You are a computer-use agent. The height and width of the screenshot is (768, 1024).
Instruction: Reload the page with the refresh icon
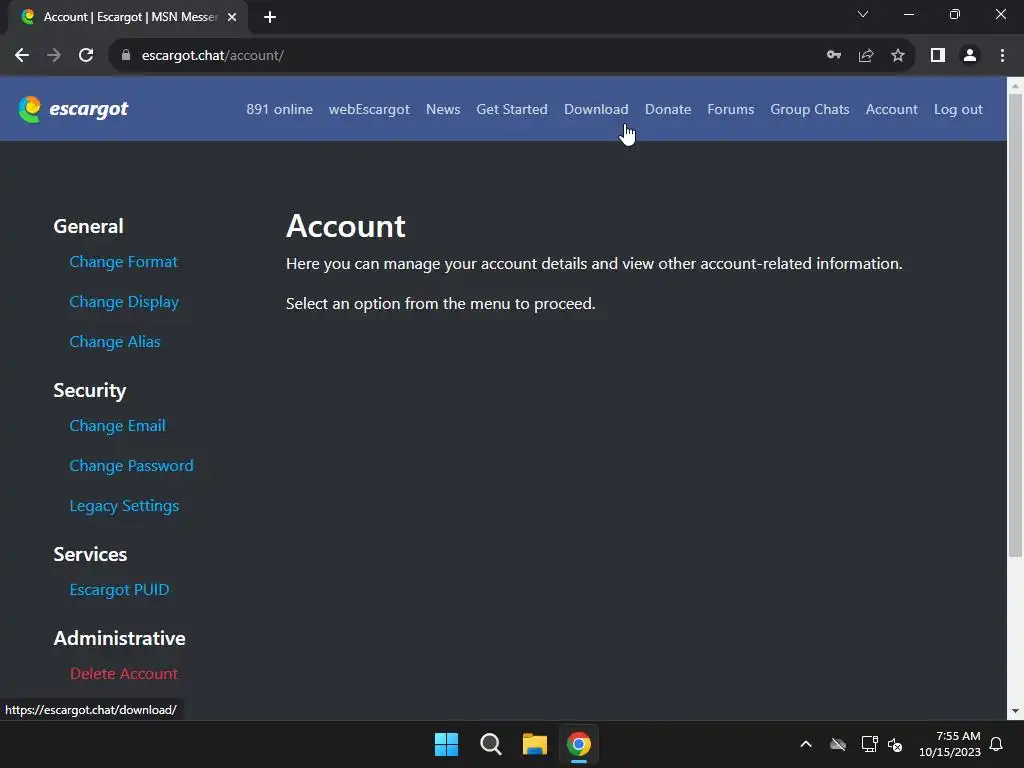86,56
